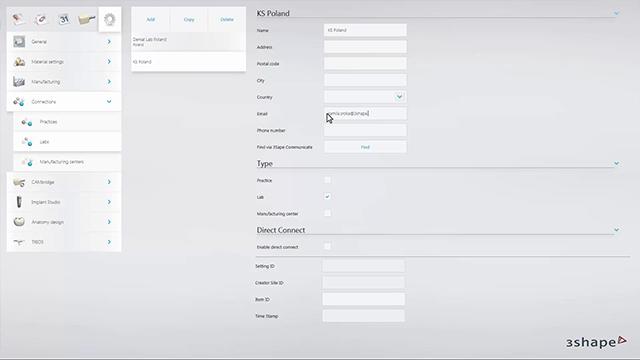Open the Manufacturing centers submenu item

click(67, 162)
